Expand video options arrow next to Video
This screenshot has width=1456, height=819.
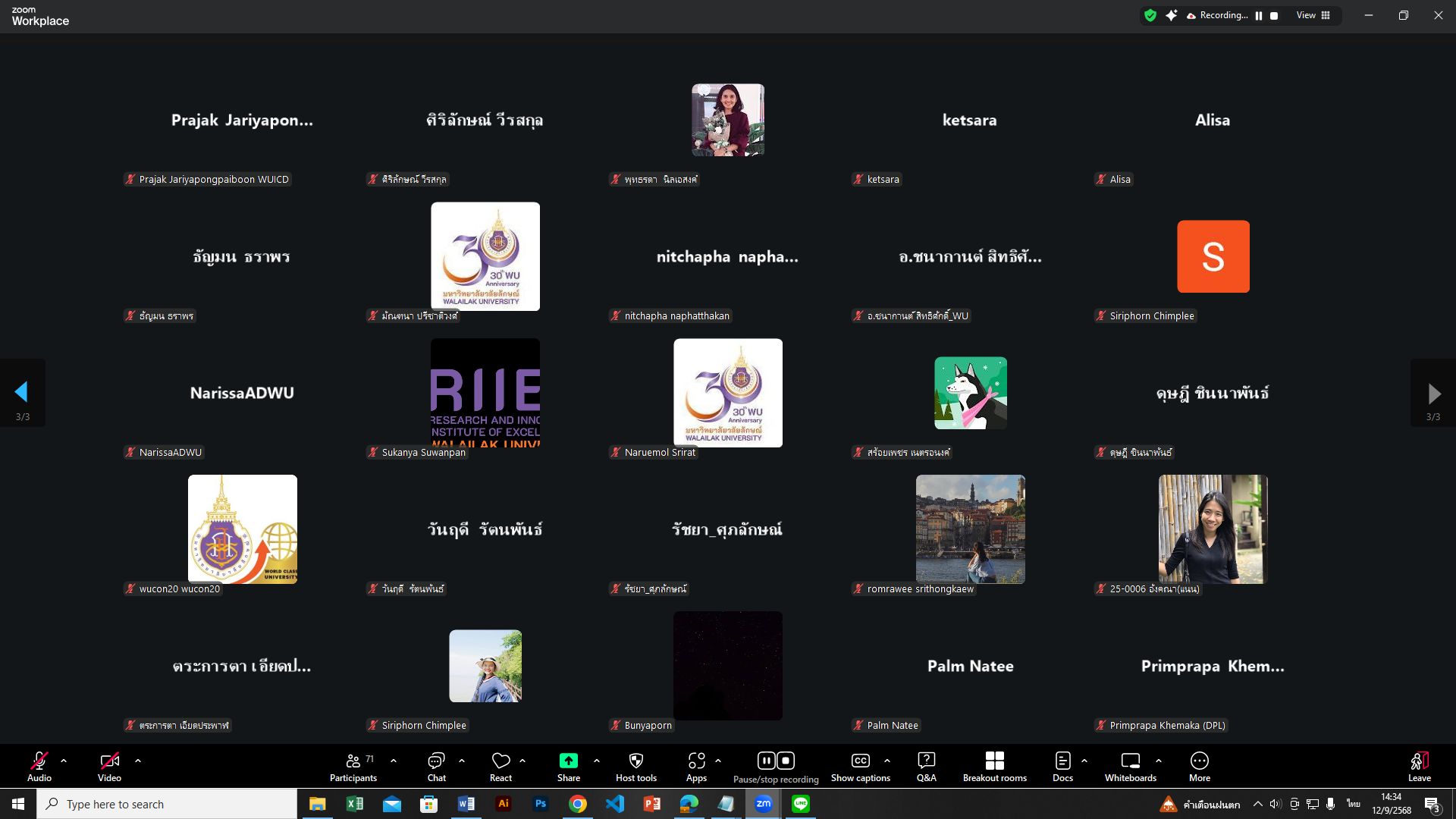point(138,760)
